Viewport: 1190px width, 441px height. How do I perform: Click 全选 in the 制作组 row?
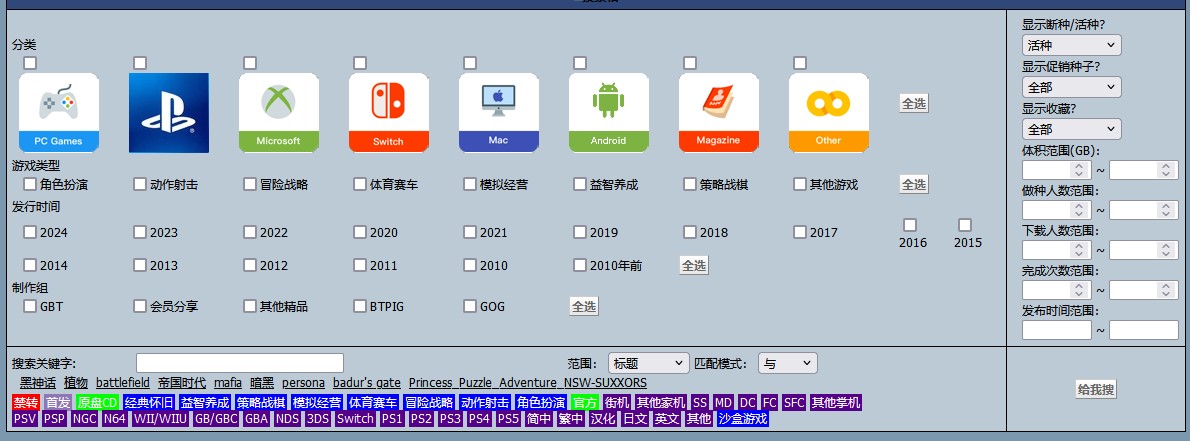(x=584, y=307)
